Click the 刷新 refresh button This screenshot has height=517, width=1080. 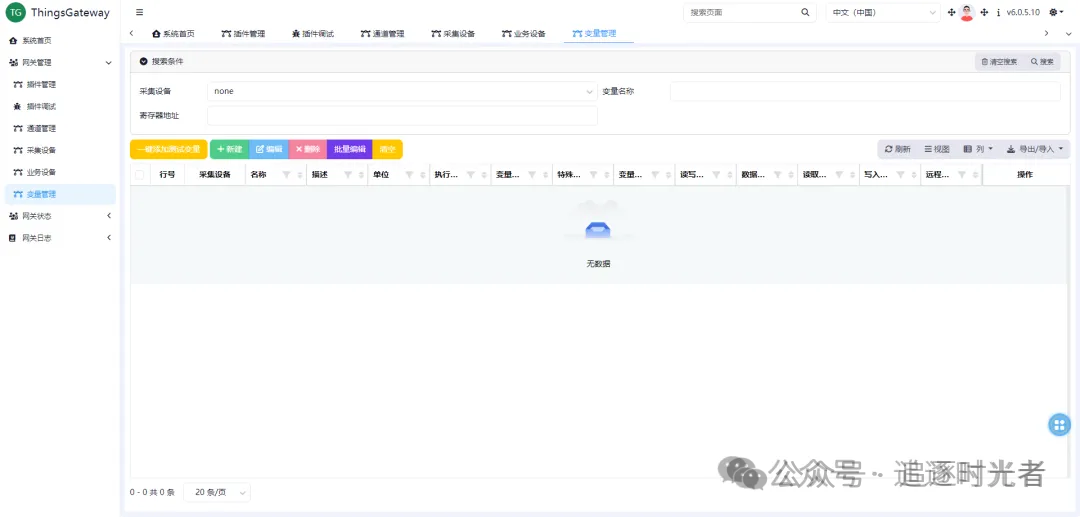pos(897,149)
